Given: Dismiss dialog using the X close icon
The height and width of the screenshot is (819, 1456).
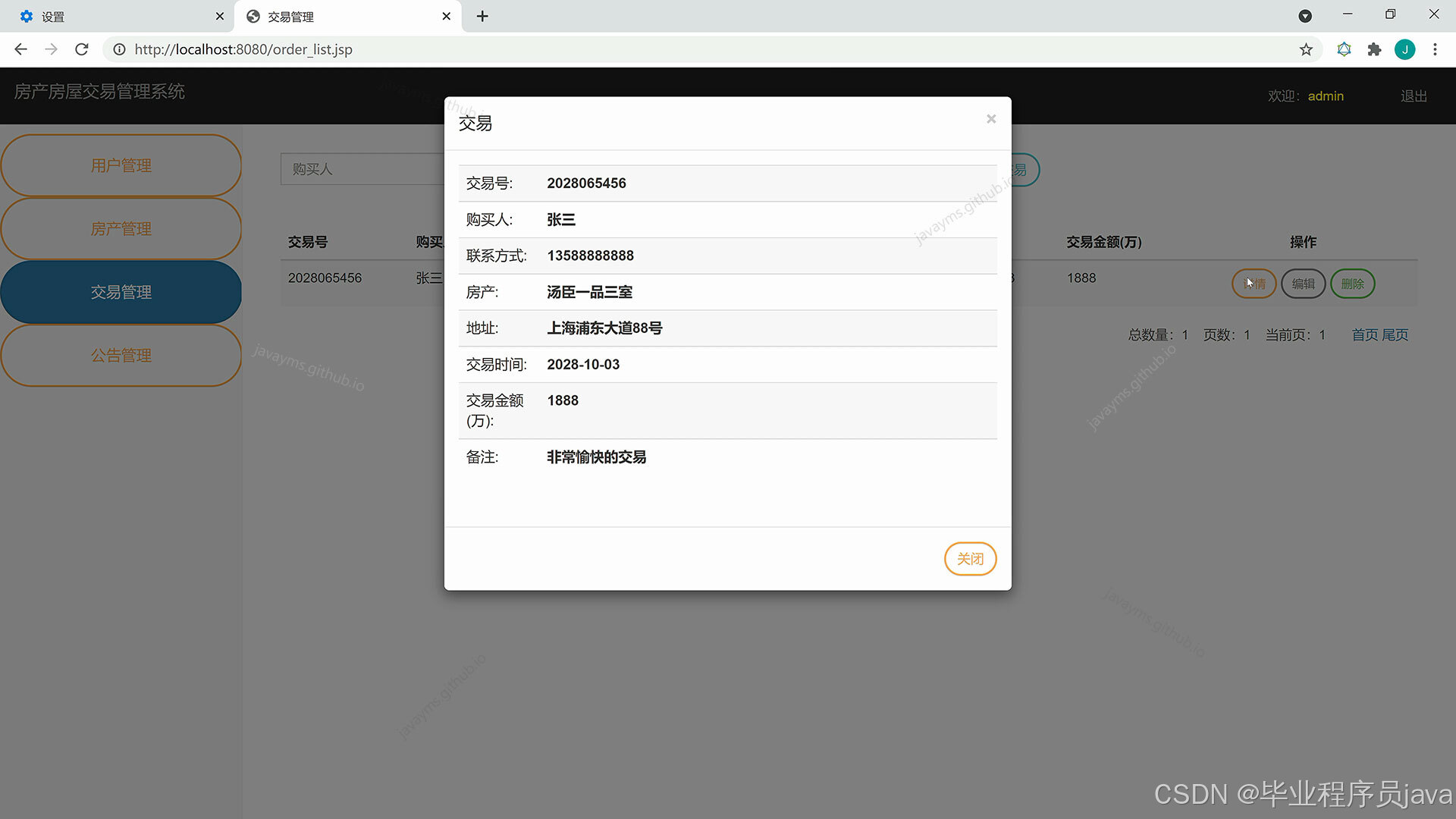Looking at the screenshot, I should pyautogui.click(x=991, y=119).
